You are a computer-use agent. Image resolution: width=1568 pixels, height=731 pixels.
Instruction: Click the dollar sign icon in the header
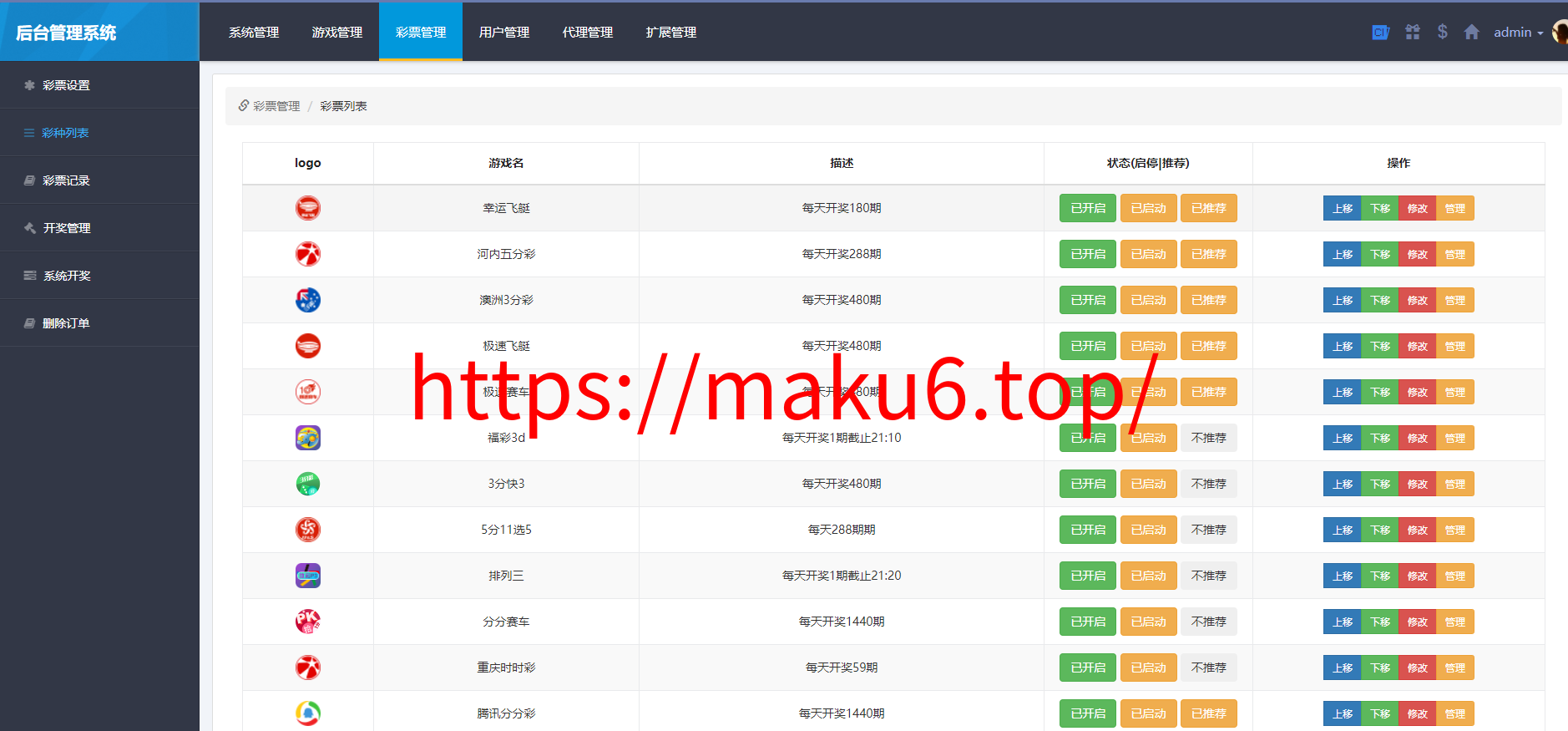1442,32
